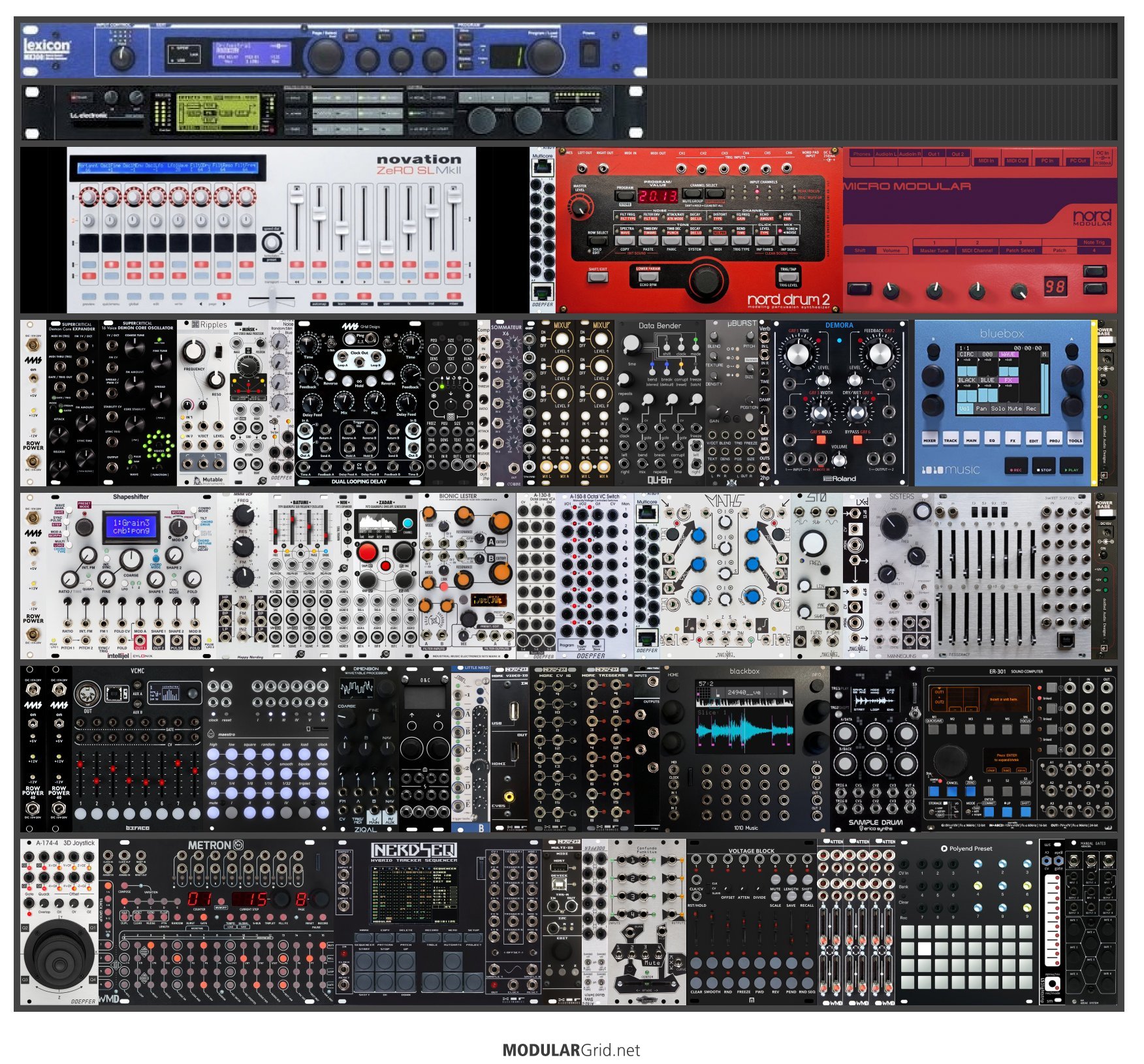This screenshot has height=1064, width=1144.
Task: Click the Ripples FREQUENCY knob
Action: point(193,351)
